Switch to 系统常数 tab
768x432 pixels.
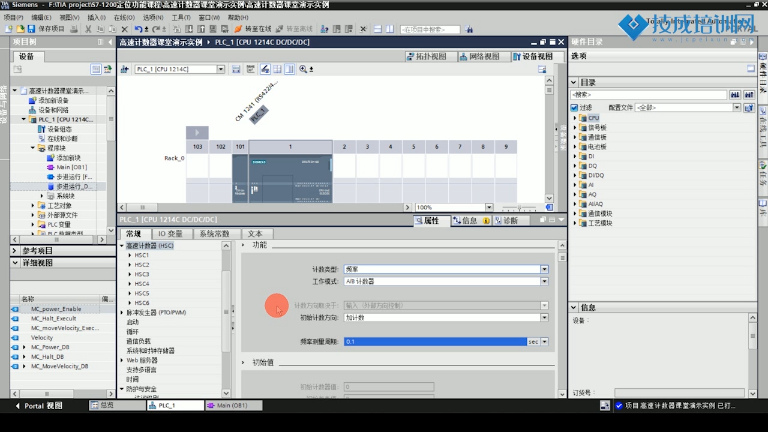click(214, 234)
